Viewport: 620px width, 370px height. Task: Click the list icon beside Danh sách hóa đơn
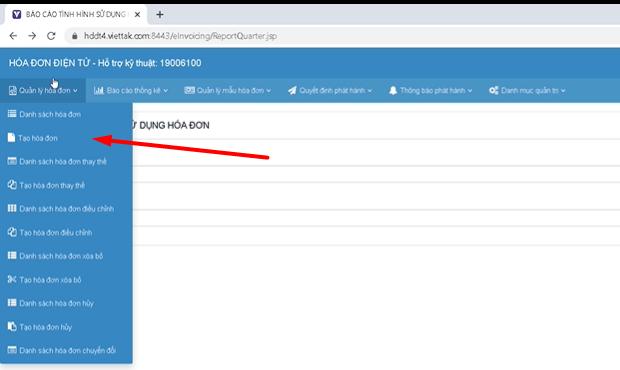(x=12, y=114)
